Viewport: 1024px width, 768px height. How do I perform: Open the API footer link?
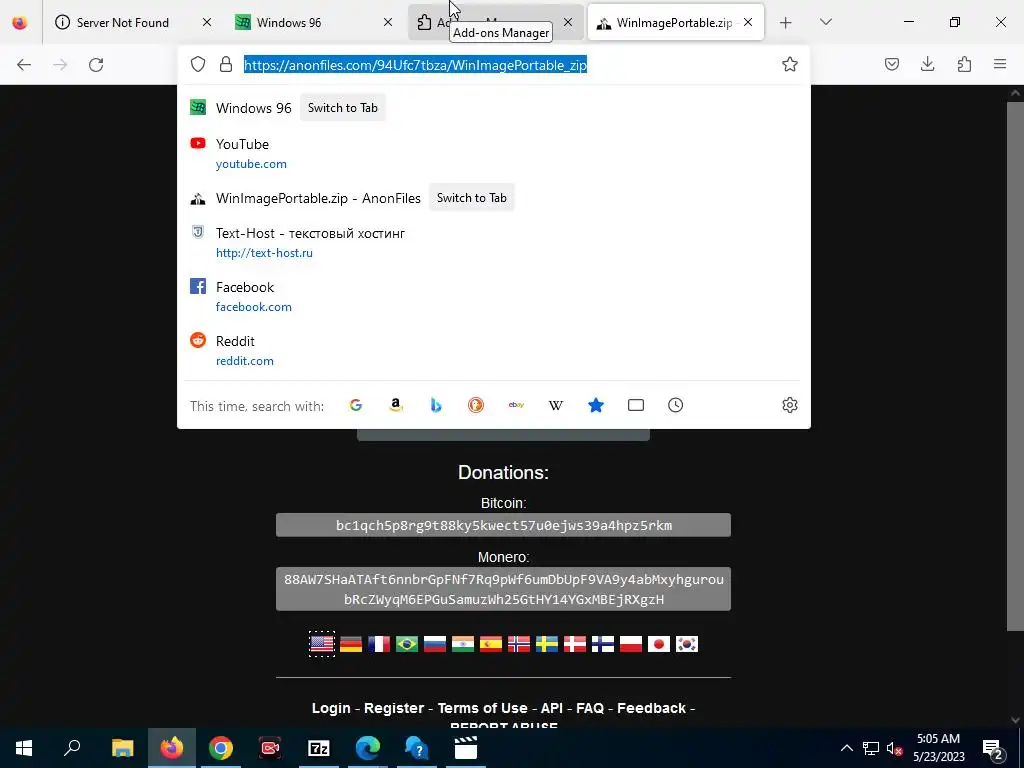tap(552, 708)
